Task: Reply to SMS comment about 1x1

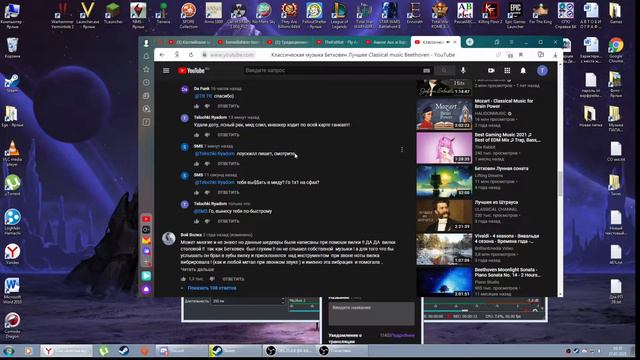Action: pos(228,192)
